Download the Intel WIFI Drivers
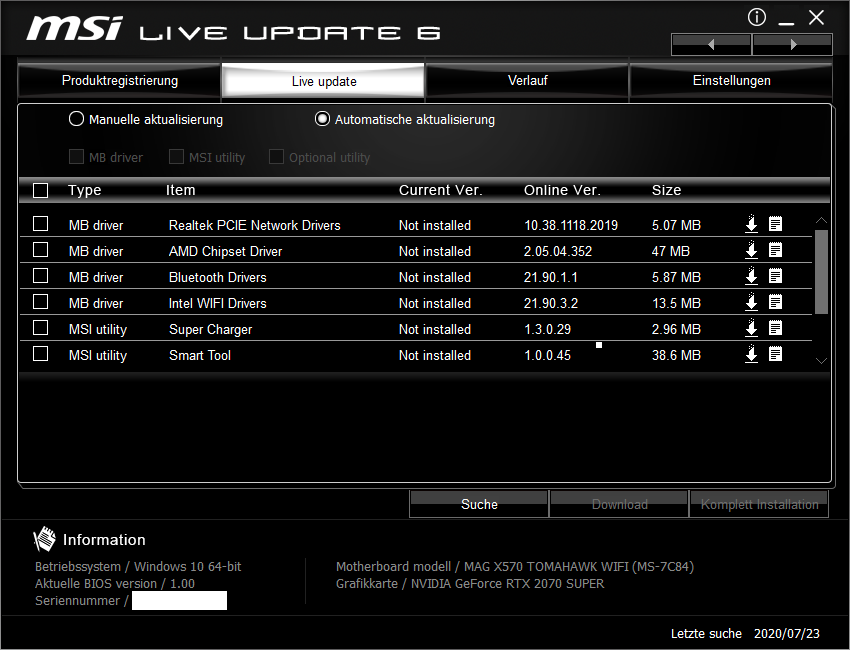The width and height of the screenshot is (850, 650). pos(751,302)
